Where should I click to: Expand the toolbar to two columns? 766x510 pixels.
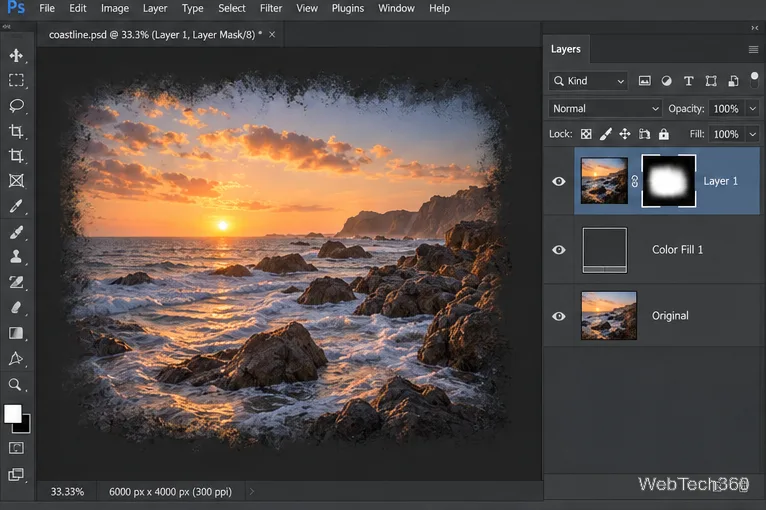pos(6,27)
